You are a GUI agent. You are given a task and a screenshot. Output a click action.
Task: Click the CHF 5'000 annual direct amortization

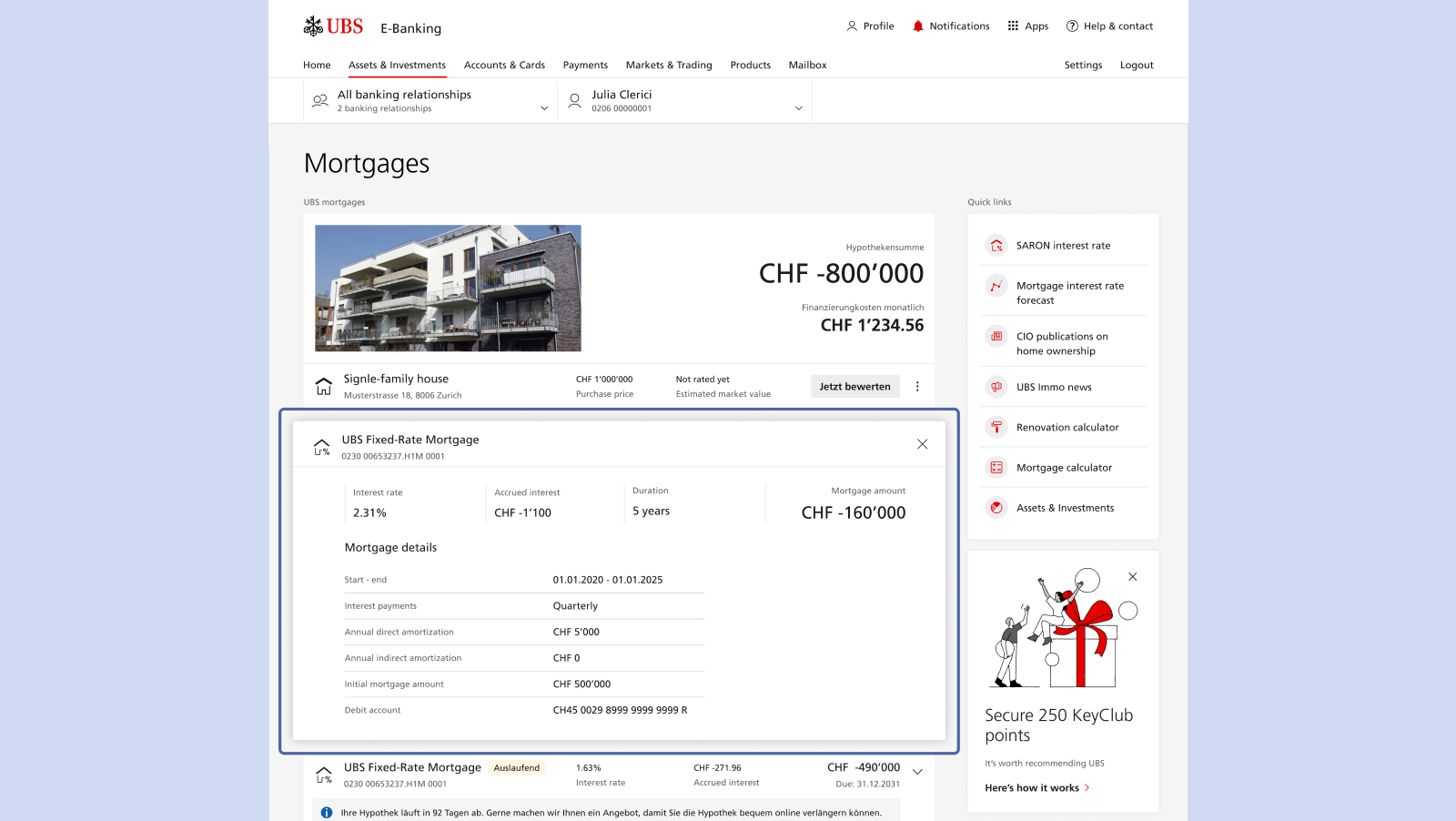coord(576,632)
